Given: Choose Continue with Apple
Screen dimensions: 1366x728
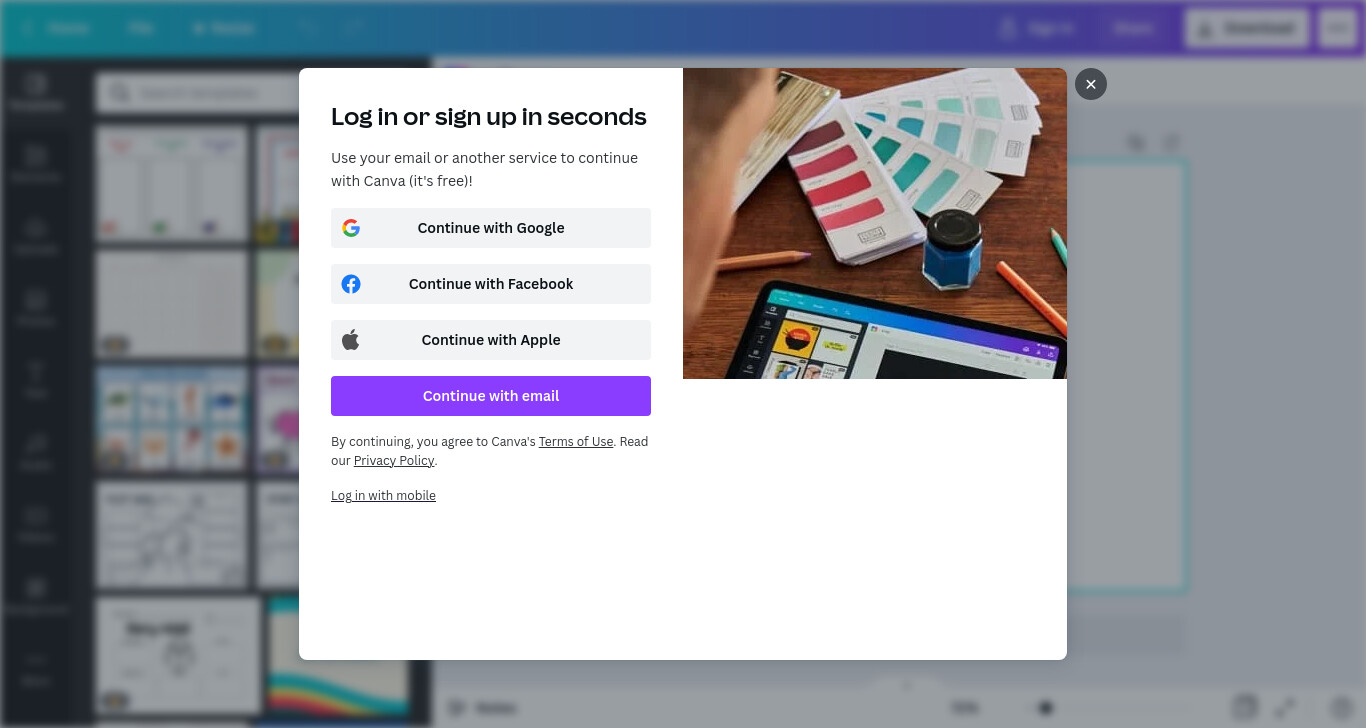Looking at the screenshot, I should (491, 340).
